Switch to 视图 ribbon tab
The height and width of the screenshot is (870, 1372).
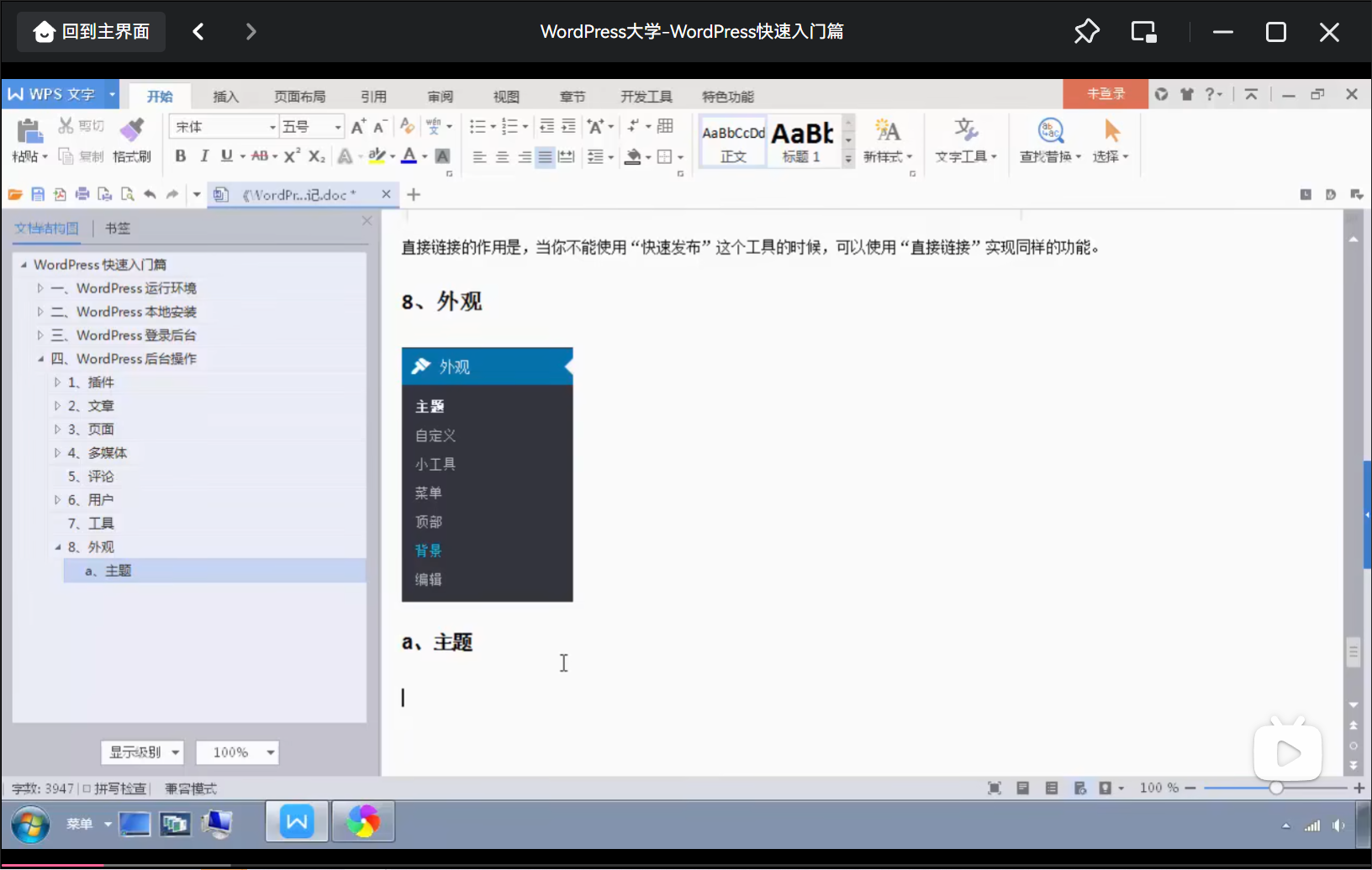[506, 97]
